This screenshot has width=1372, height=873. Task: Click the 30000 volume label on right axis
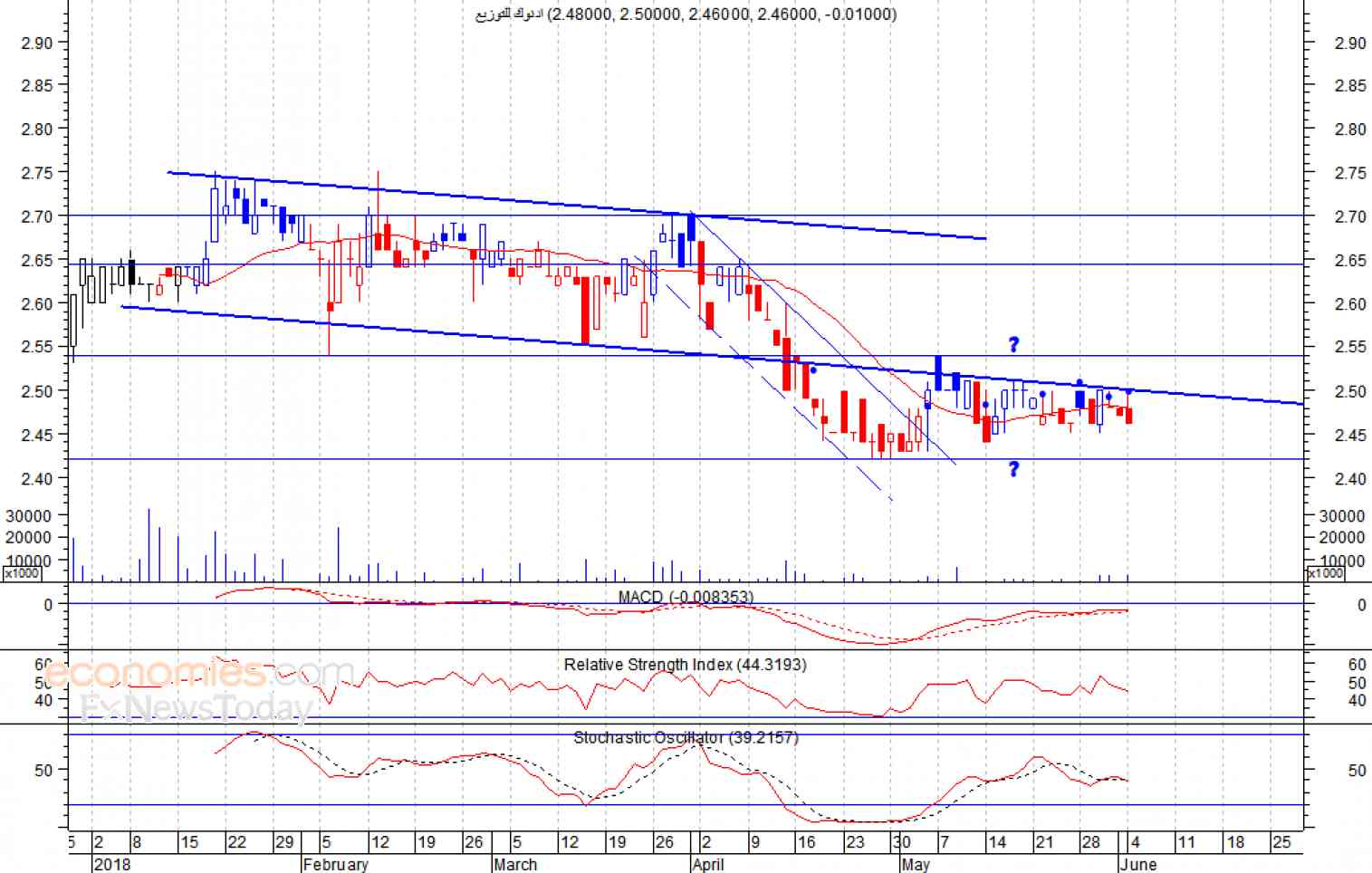pos(1342,515)
